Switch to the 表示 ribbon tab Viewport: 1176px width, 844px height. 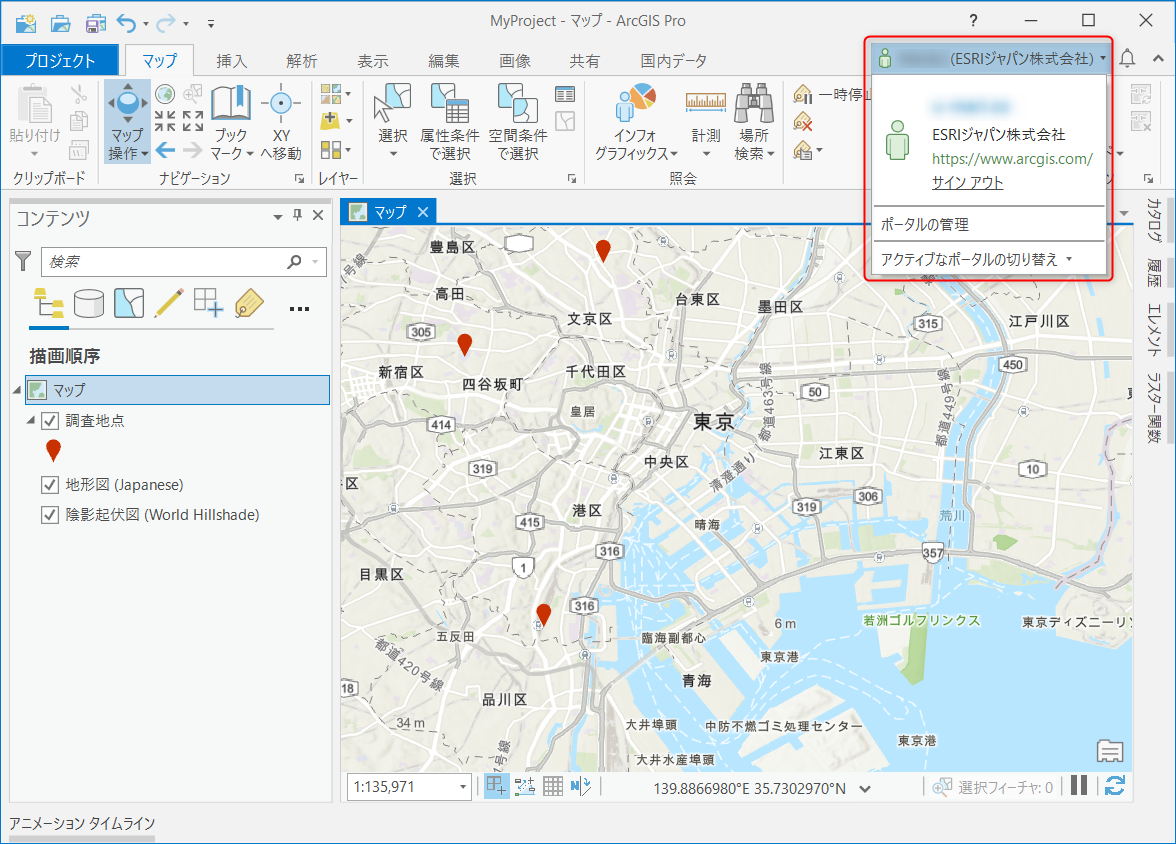pos(373,61)
